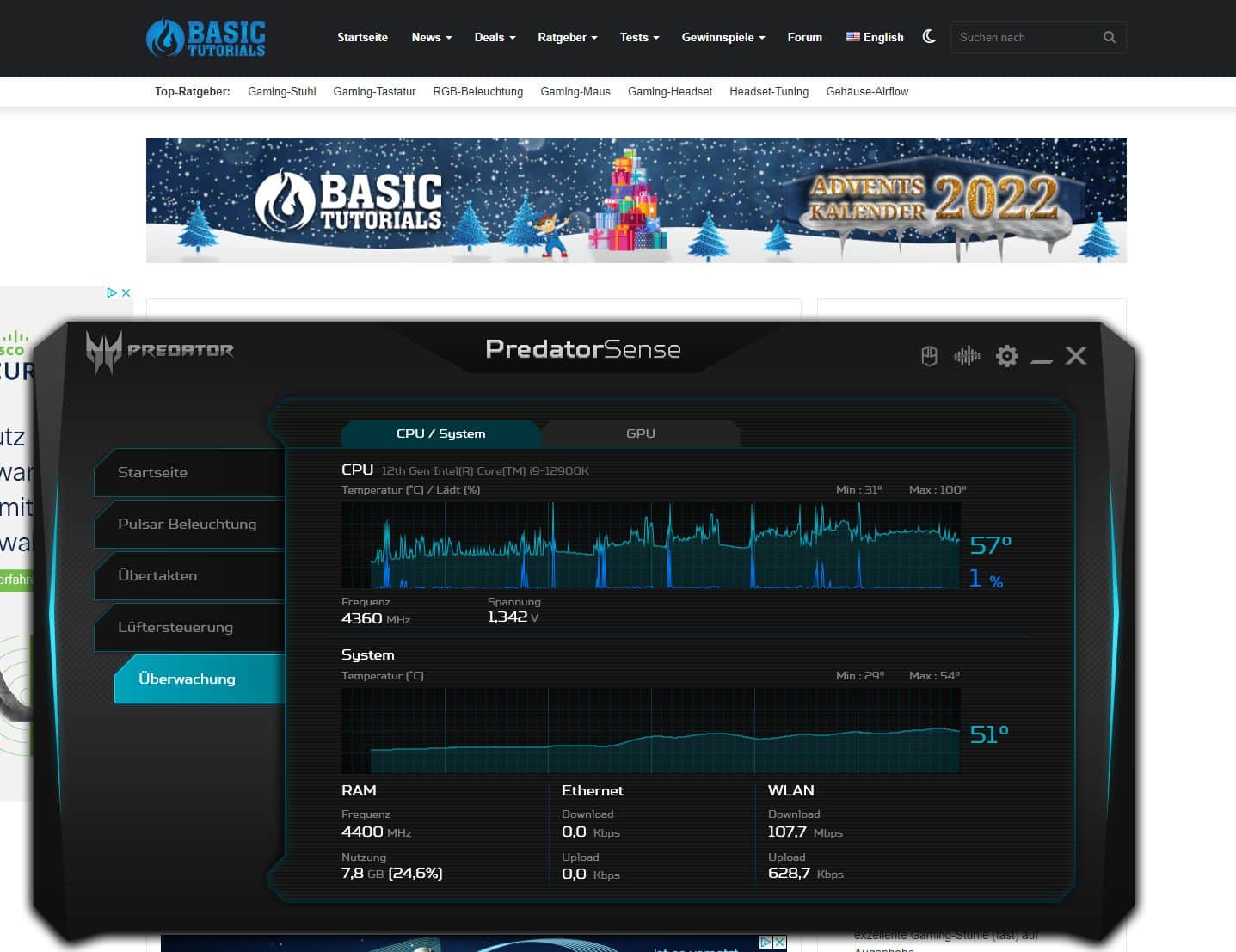
Task: Expand the News dropdown menu
Action: click(431, 37)
